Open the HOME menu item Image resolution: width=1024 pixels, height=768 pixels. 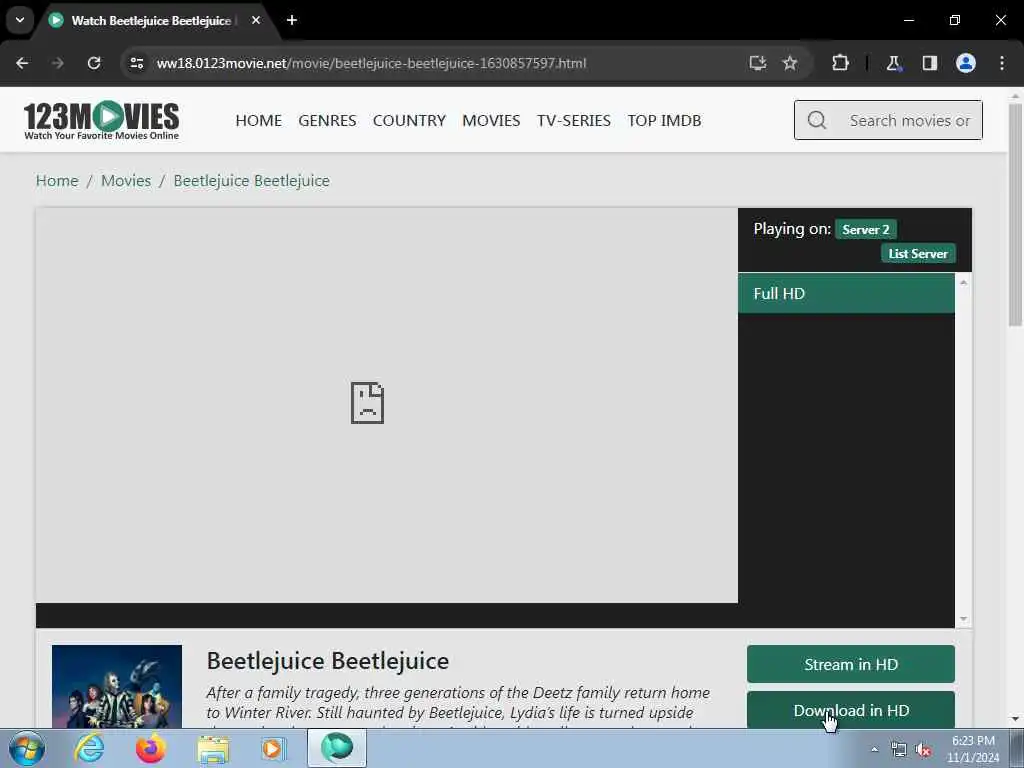[x=259, y=120]
